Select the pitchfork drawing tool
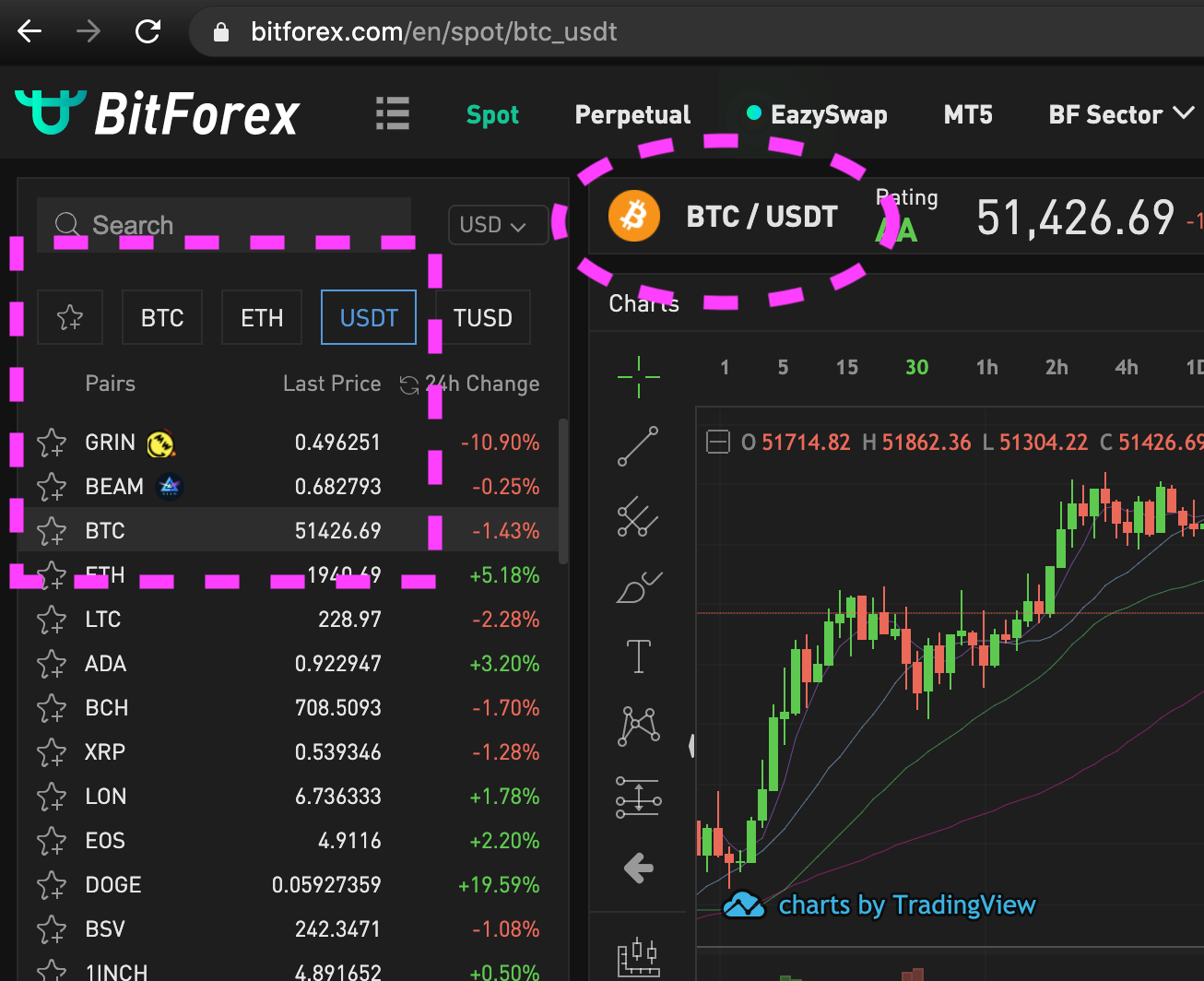 tap(638, 516)
